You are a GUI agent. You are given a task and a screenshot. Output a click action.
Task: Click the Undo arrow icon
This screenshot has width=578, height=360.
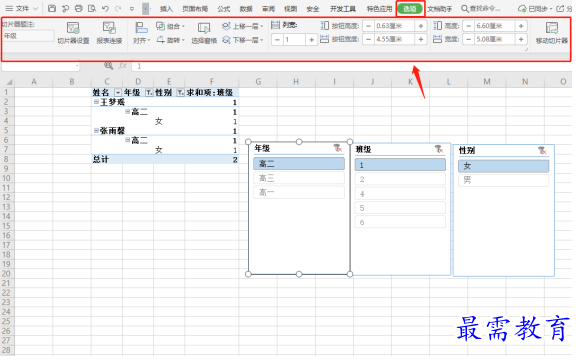pyautogui.click(x=105, y=8)
